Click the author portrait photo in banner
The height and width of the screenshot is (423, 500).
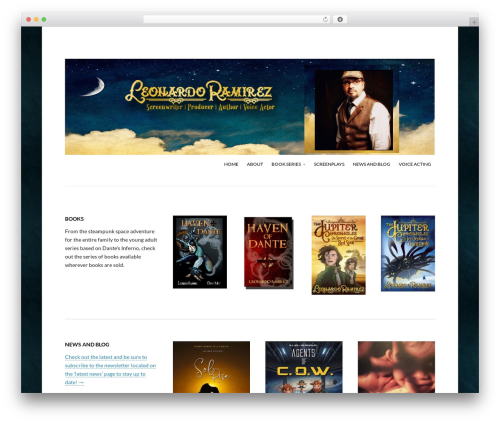(354, 110)
